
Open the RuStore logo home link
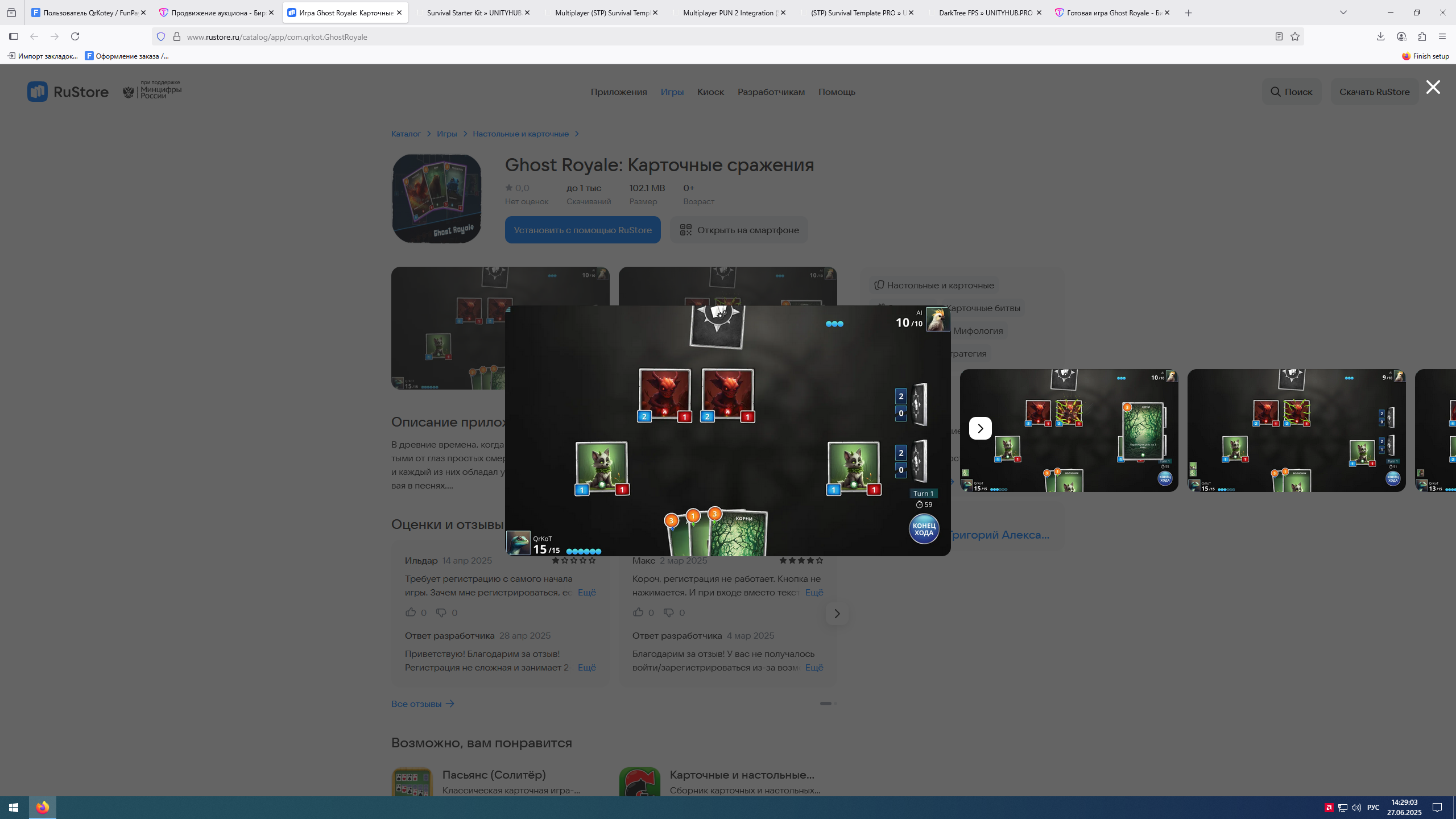point(68,92)
